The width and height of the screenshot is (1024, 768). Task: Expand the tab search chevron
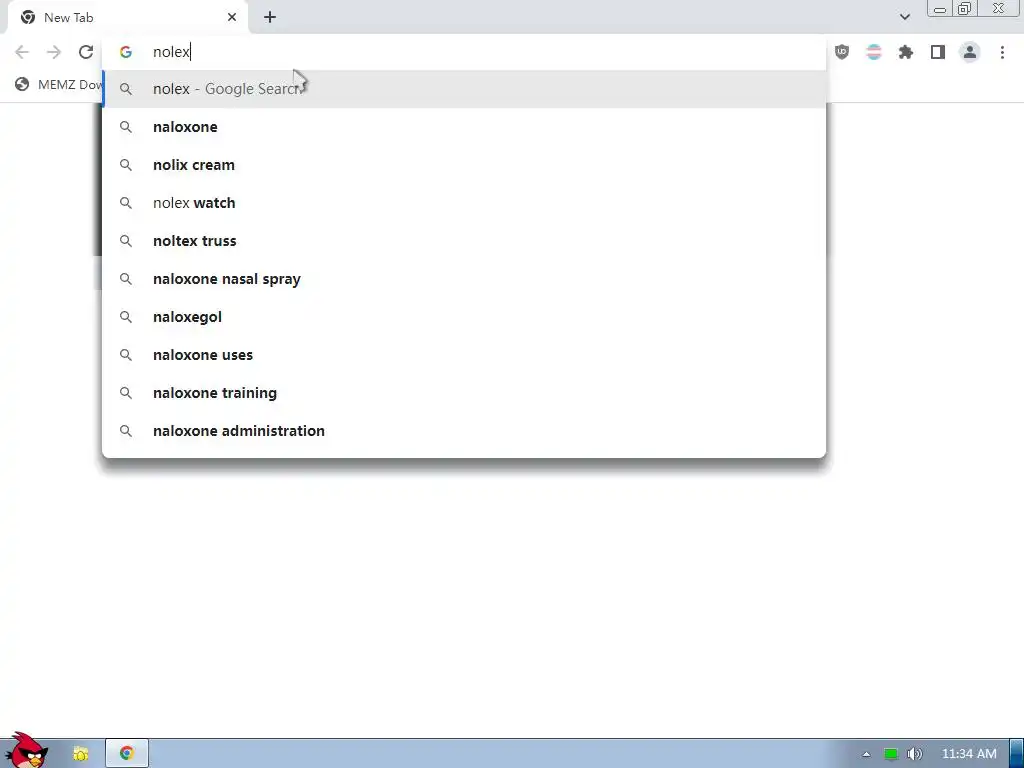coord(904,17)
